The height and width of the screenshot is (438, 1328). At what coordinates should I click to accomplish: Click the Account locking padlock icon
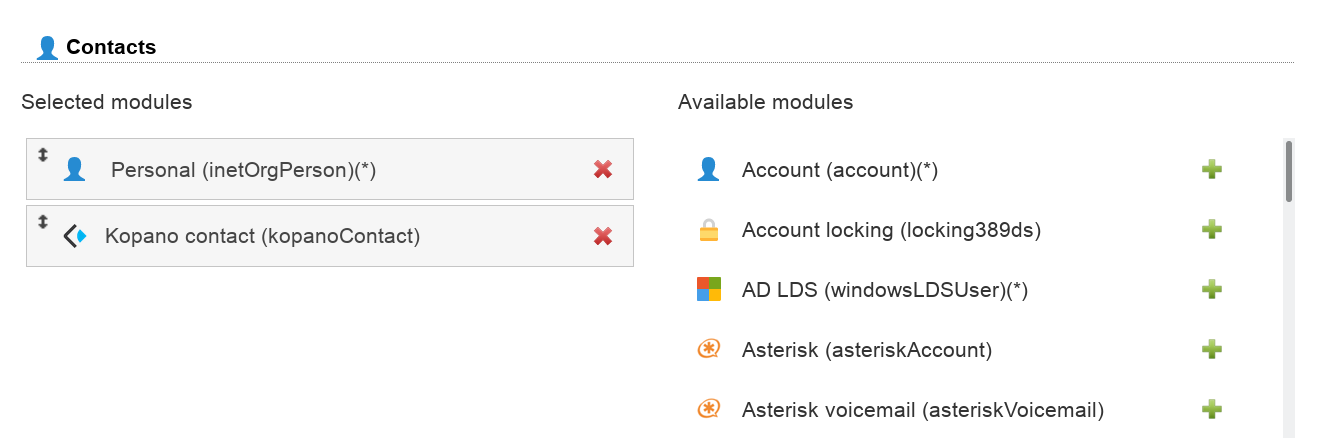tap(708, 231)
